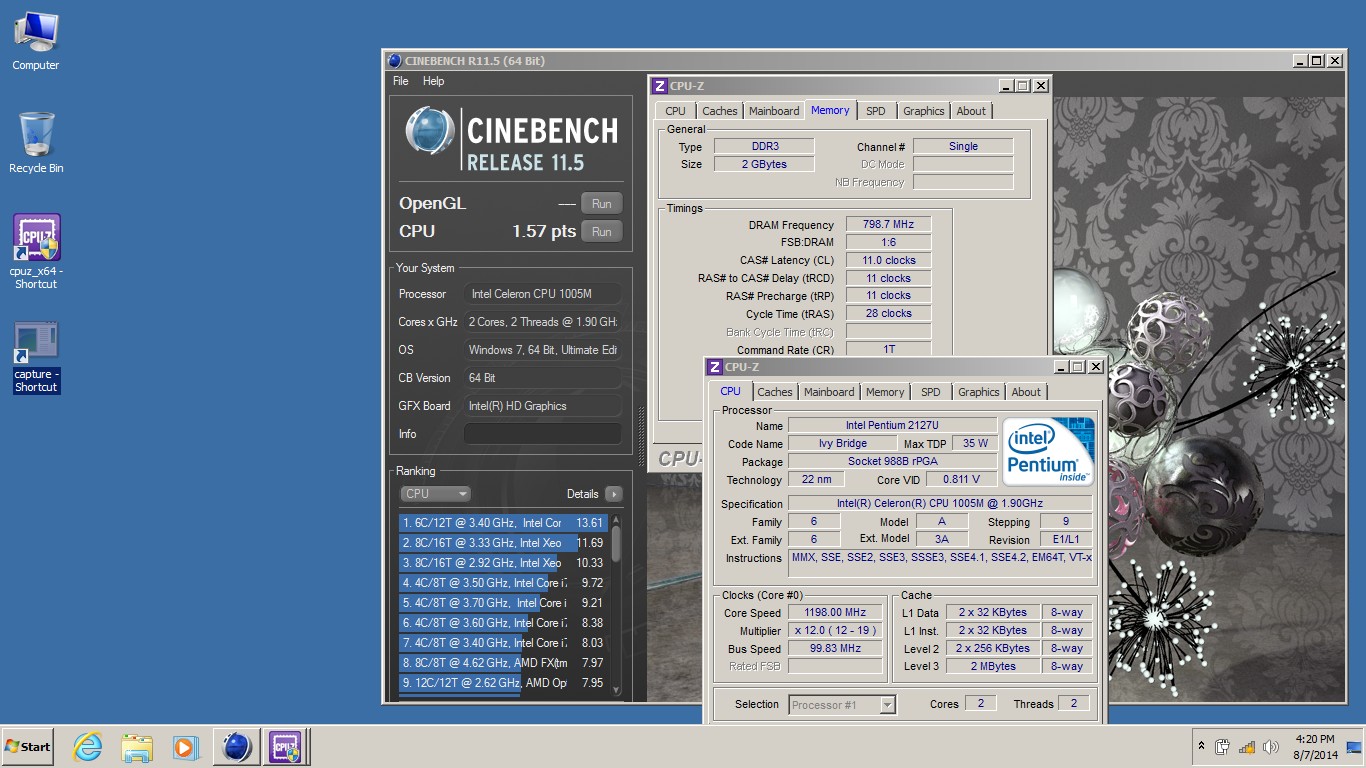Switch to Graphics tab in front CPU-Z
The height and width of the screenshot is (768, 1366).
click(x=979, y=392)
